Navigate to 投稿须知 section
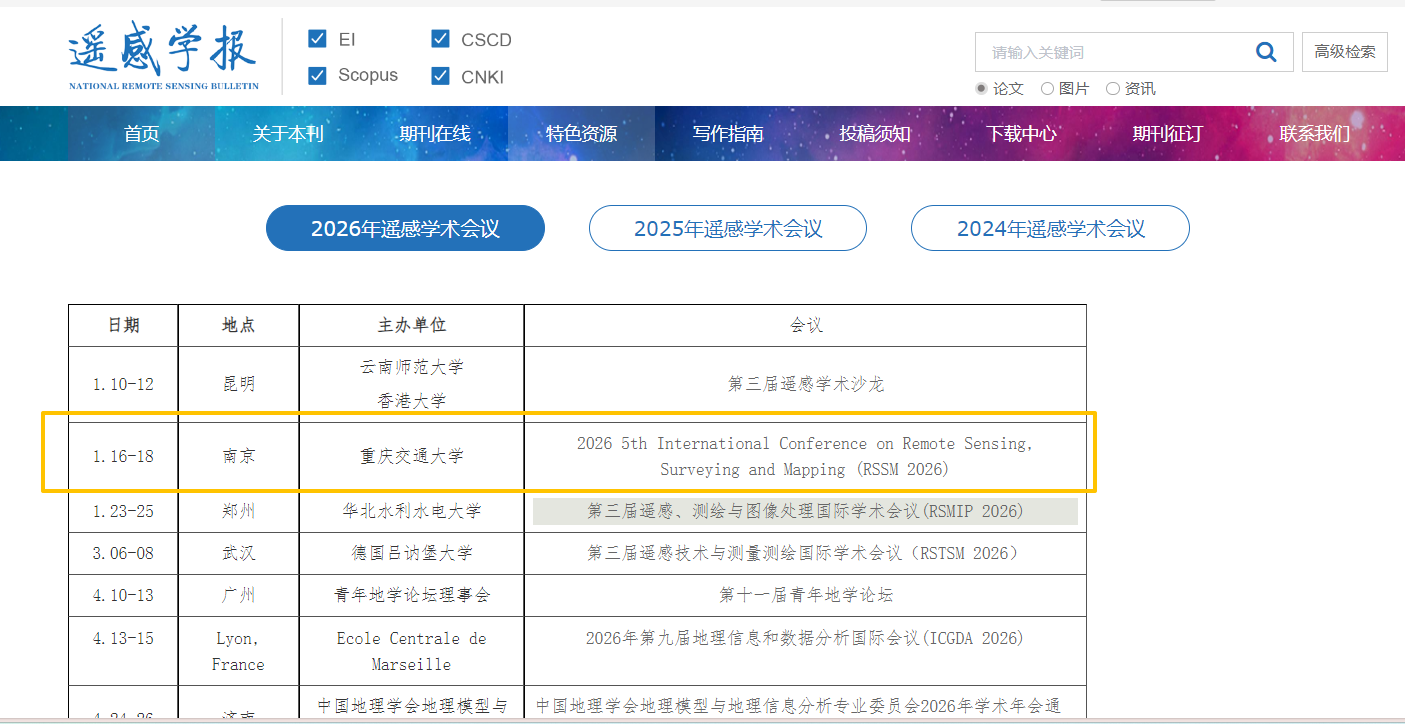1405x724 pixels. 874,133
